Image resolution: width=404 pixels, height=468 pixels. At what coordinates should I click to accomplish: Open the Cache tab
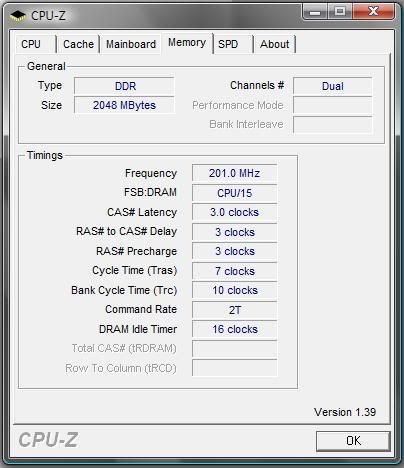[78, 44]
